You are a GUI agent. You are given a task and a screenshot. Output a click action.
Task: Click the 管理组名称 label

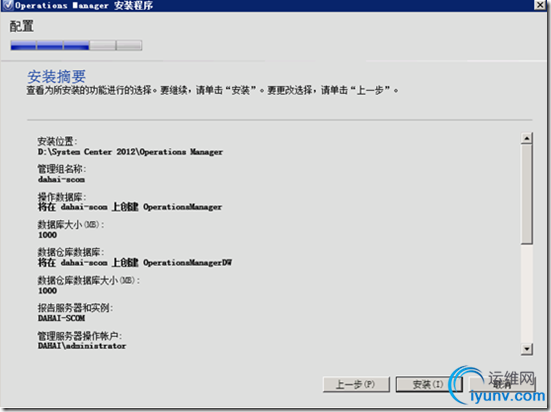coord(62,169)
